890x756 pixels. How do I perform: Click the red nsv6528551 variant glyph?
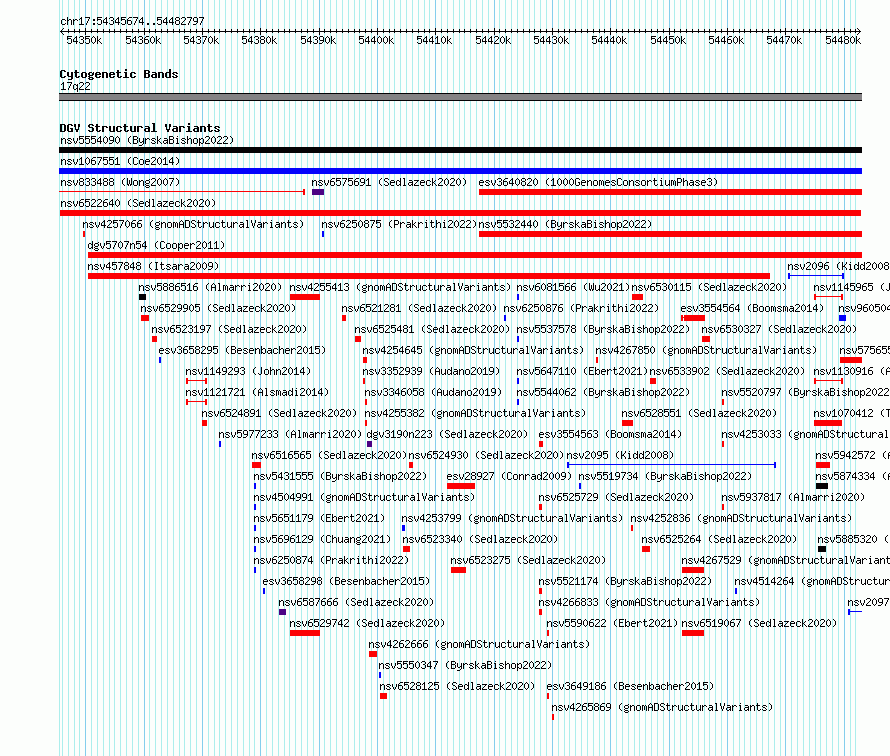(627, 423)
